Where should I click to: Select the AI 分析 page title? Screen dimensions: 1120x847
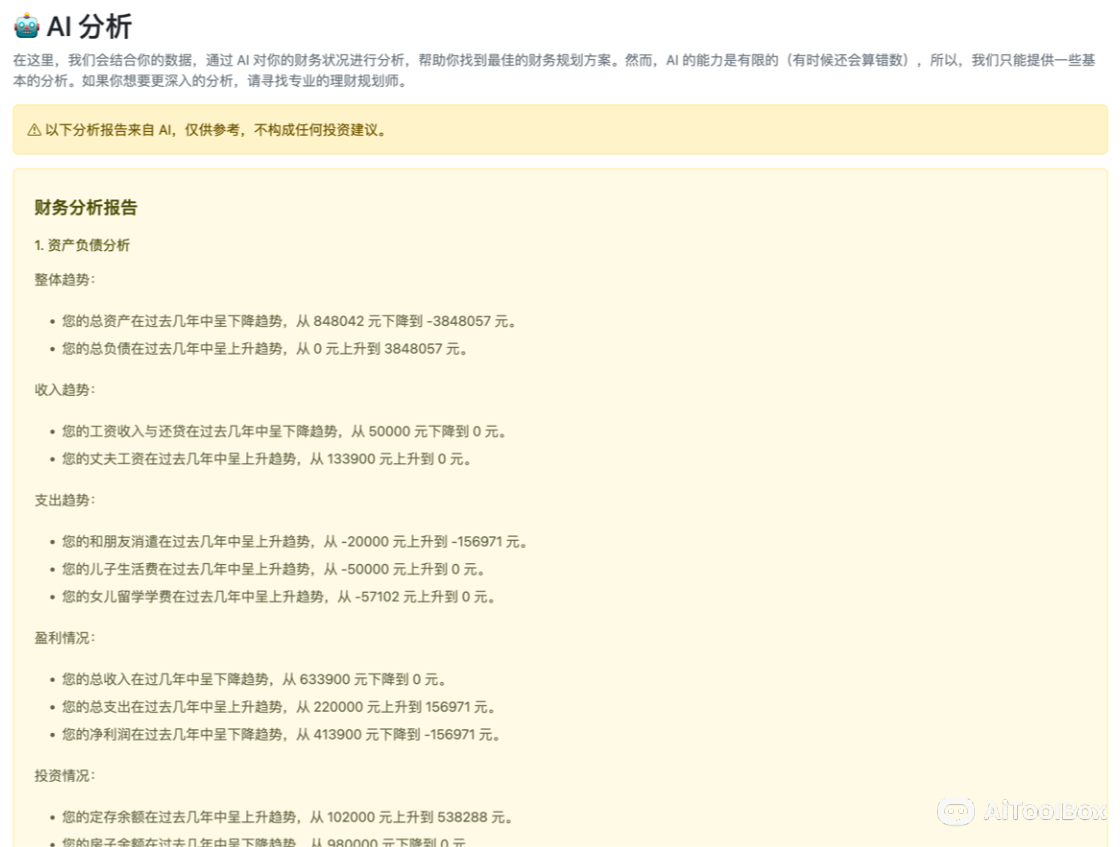88,26
